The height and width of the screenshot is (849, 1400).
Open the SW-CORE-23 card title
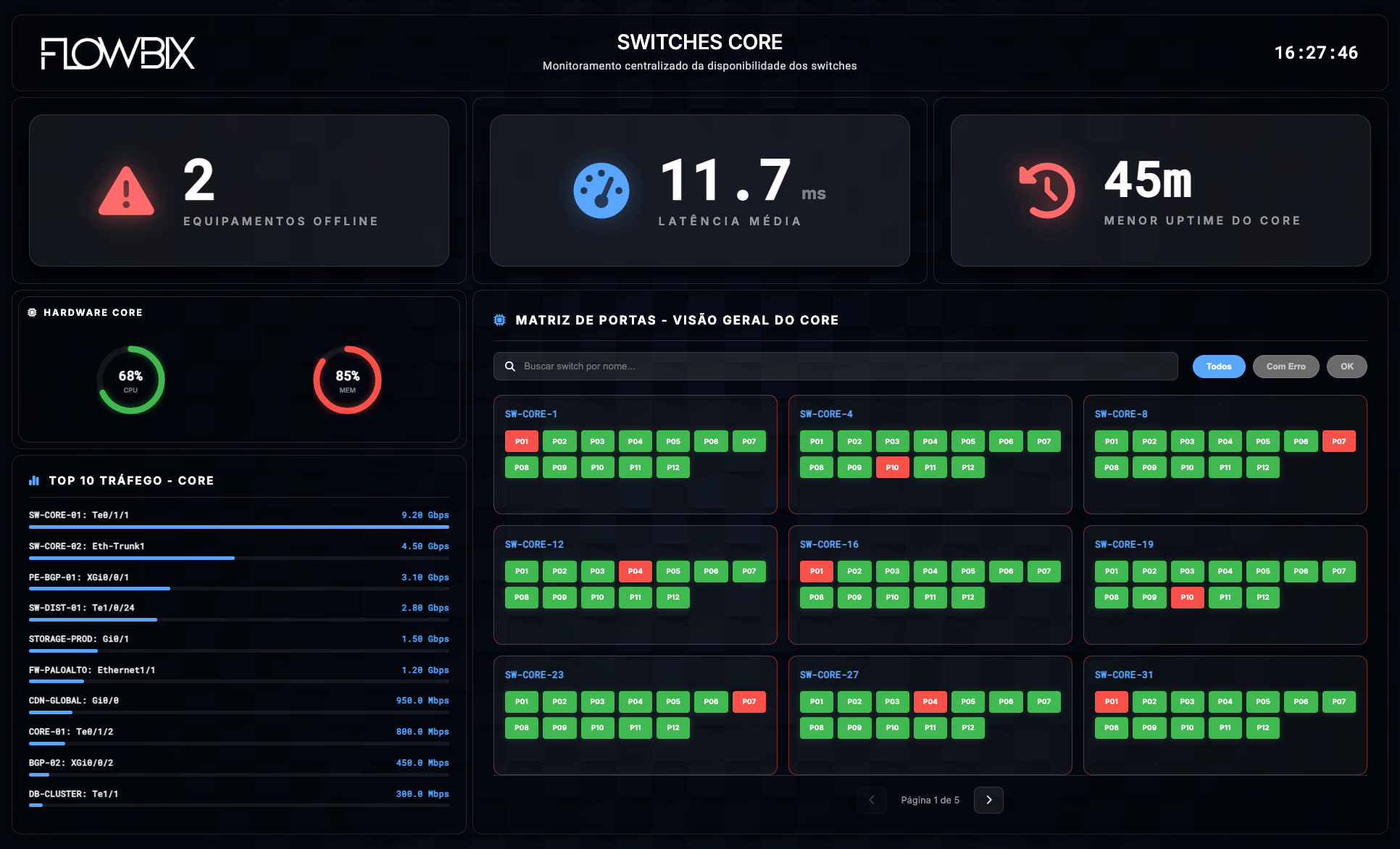tap(534, 675)
